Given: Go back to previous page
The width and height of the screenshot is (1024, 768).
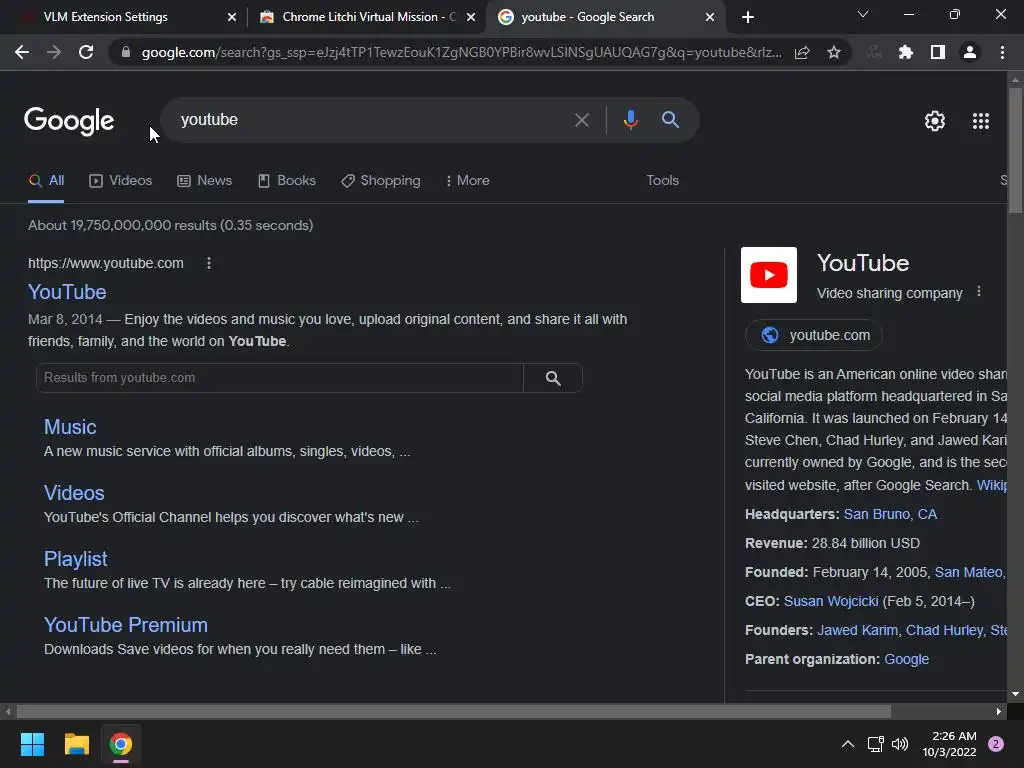Looking at the screenshot, I should pyautogui.click(x=22, y=52).
